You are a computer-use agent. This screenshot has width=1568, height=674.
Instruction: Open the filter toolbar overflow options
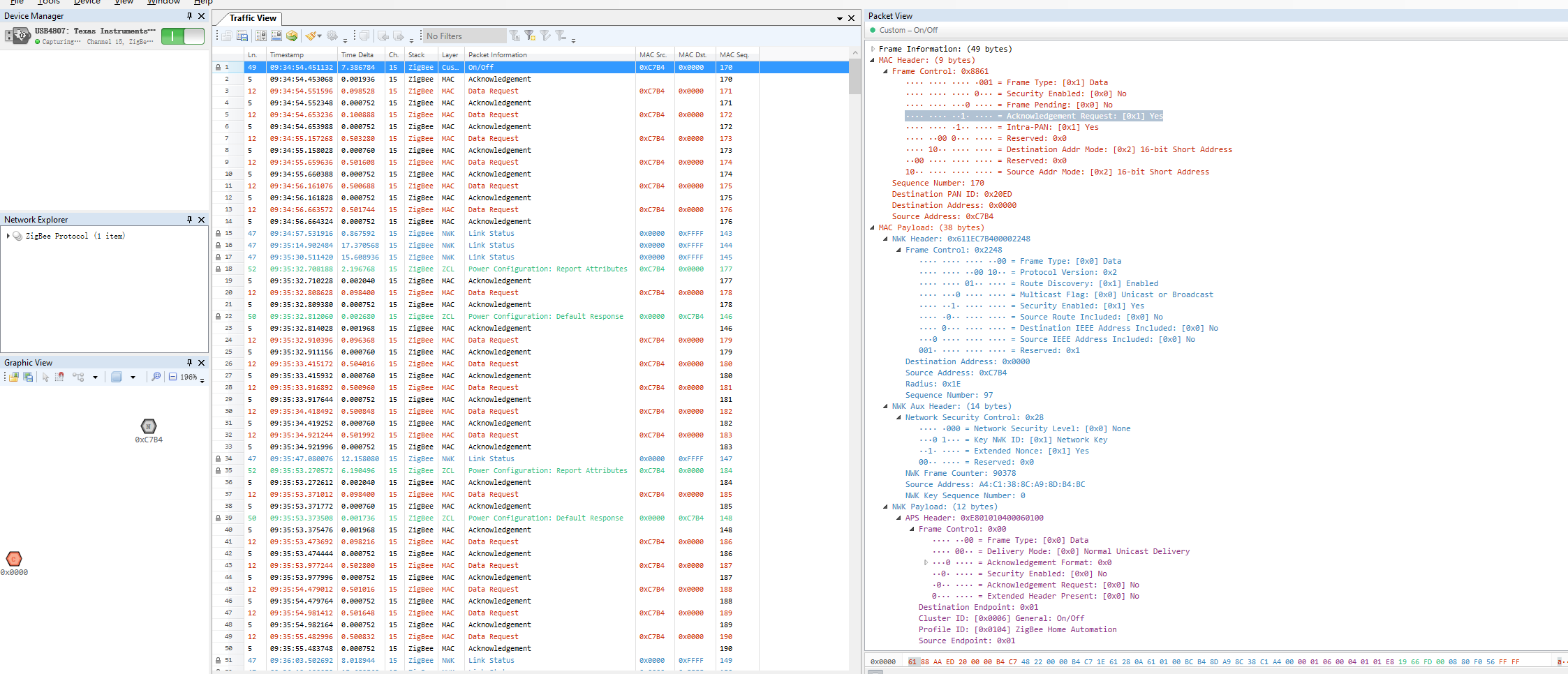[573, 40]
